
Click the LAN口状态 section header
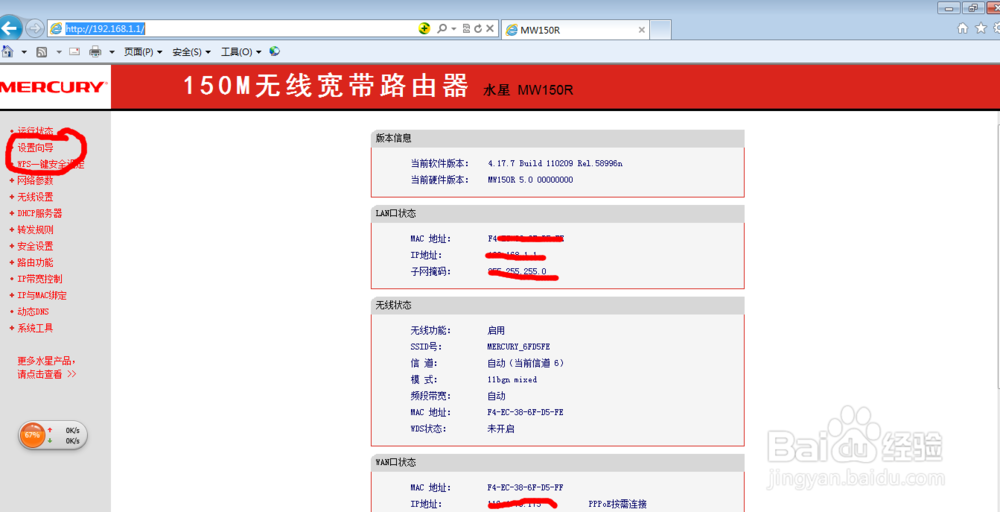[x=557, y=214]
